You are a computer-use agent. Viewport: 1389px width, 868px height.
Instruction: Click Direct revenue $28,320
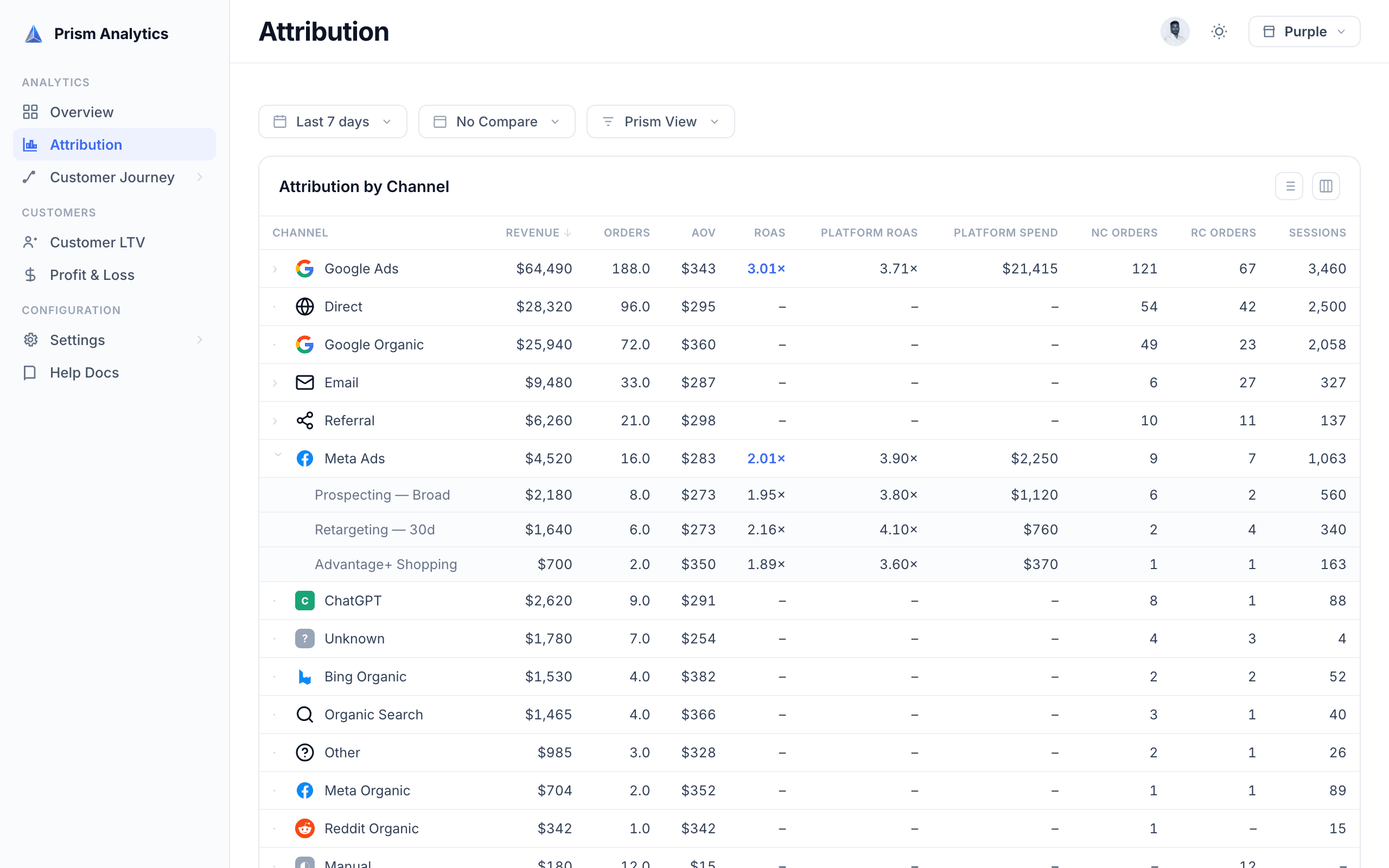[x=544, y=307]
